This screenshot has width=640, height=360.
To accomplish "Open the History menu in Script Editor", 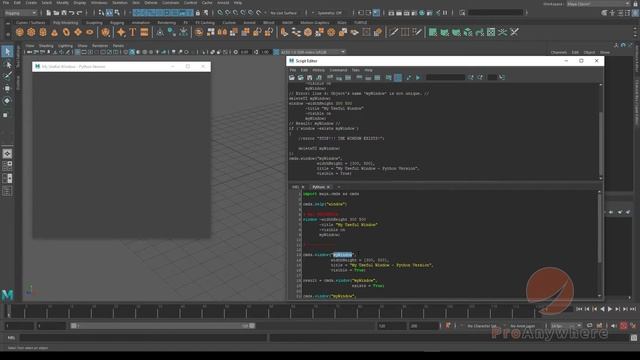I will click(318, 70).
